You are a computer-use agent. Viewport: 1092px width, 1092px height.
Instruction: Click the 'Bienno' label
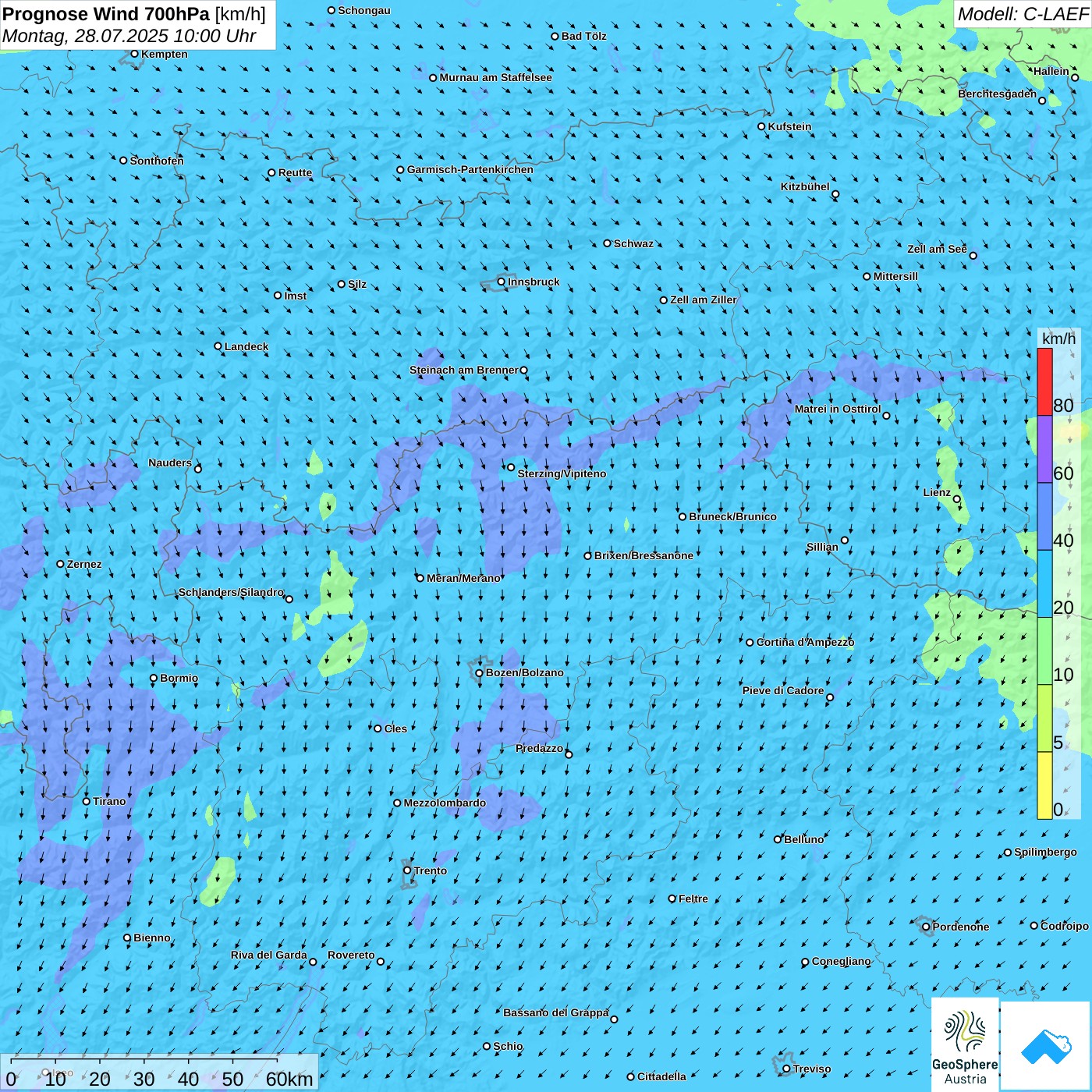[151, 938]
